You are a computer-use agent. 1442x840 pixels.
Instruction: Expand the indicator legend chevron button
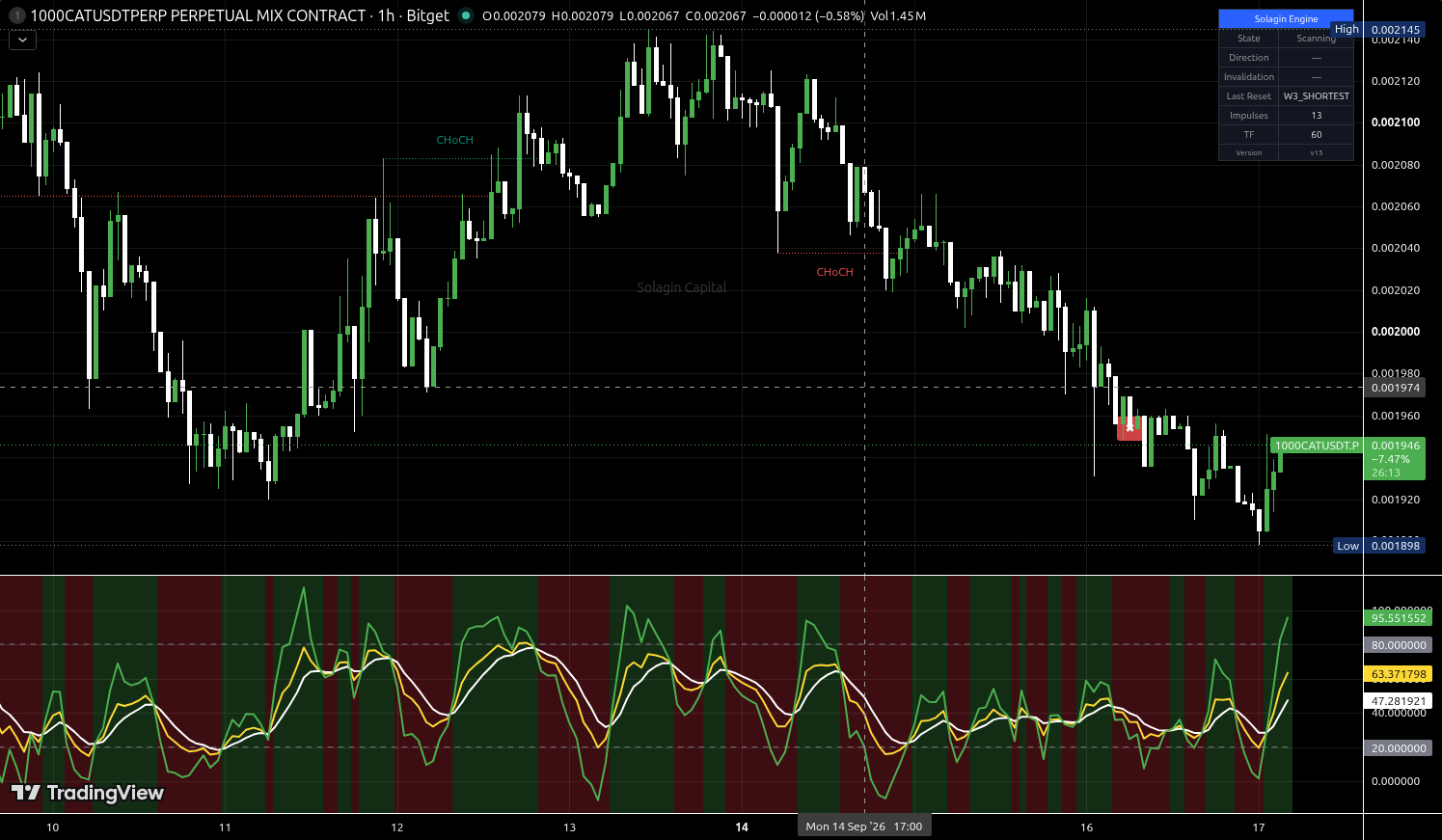point(22,40)
